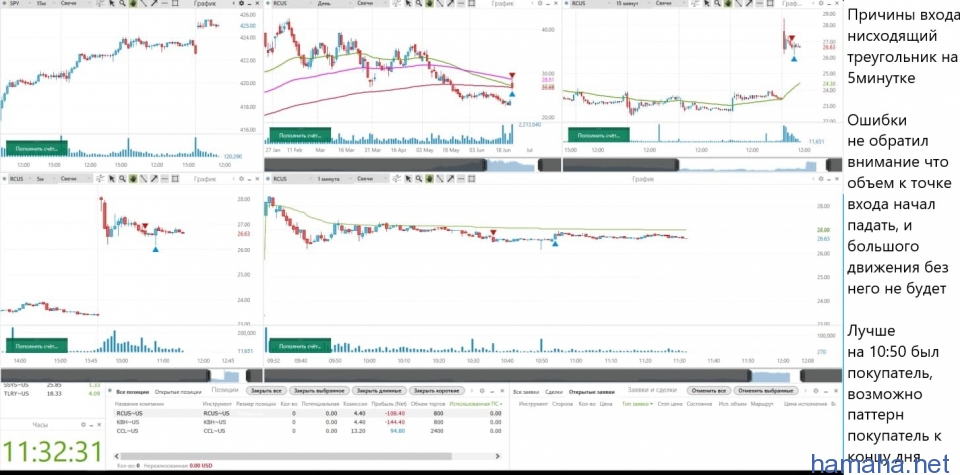
Task: Activate the hand tool in RCUS 1-minute chart
Action: tap(429, 179)
